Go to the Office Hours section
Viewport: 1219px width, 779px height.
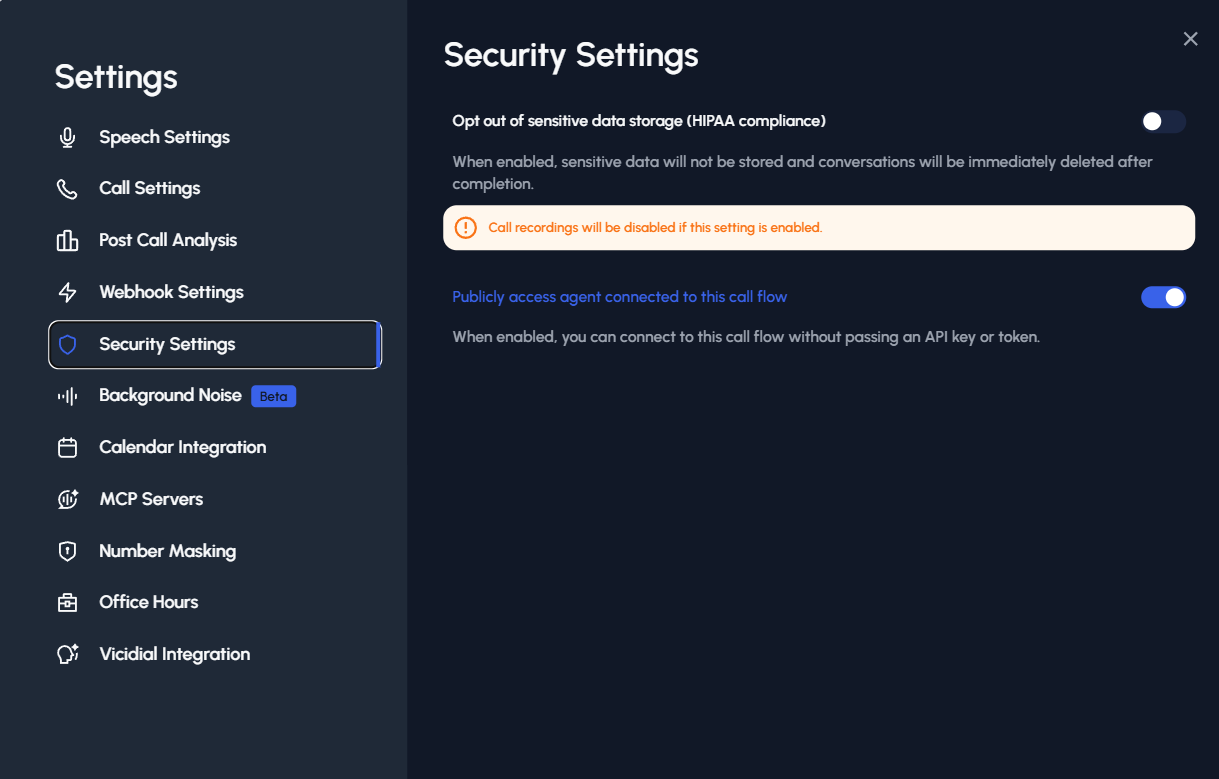[148, 603]
